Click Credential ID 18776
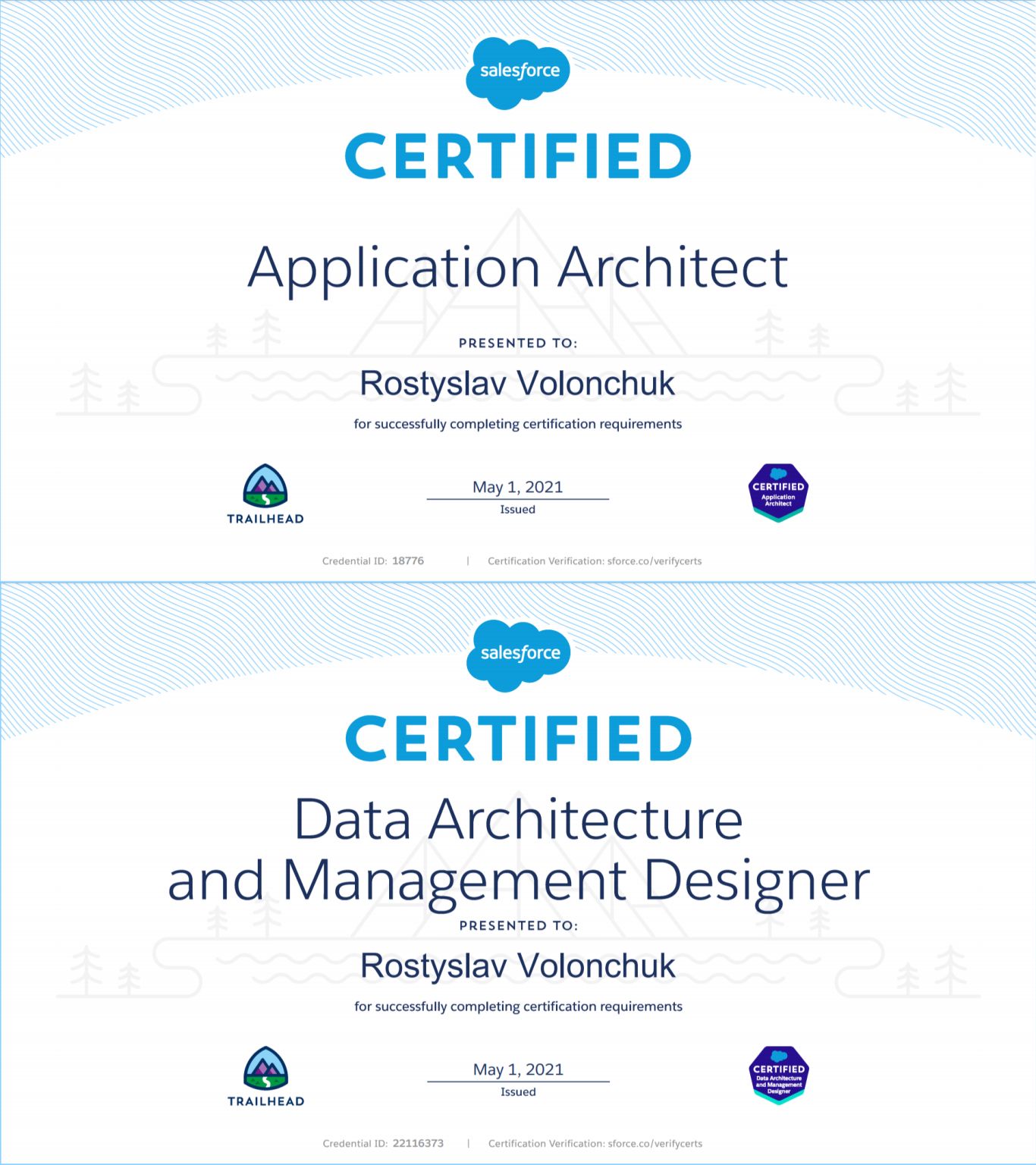 (373, 561)
